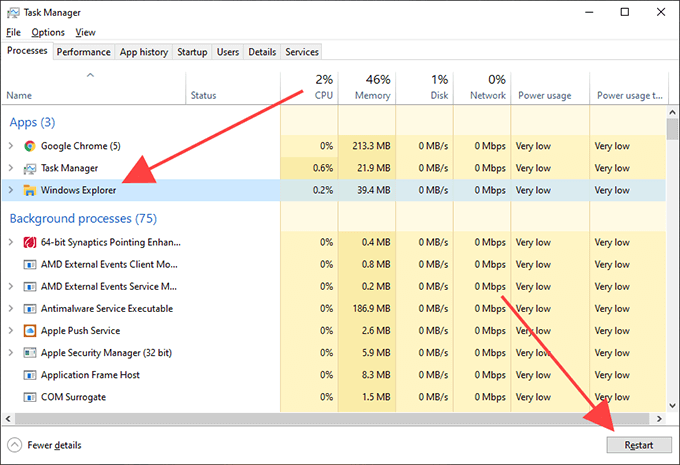The image size is (680, 465).
Task: Click the horizontal scrollbar right arrow
Action: click(658, 417)
